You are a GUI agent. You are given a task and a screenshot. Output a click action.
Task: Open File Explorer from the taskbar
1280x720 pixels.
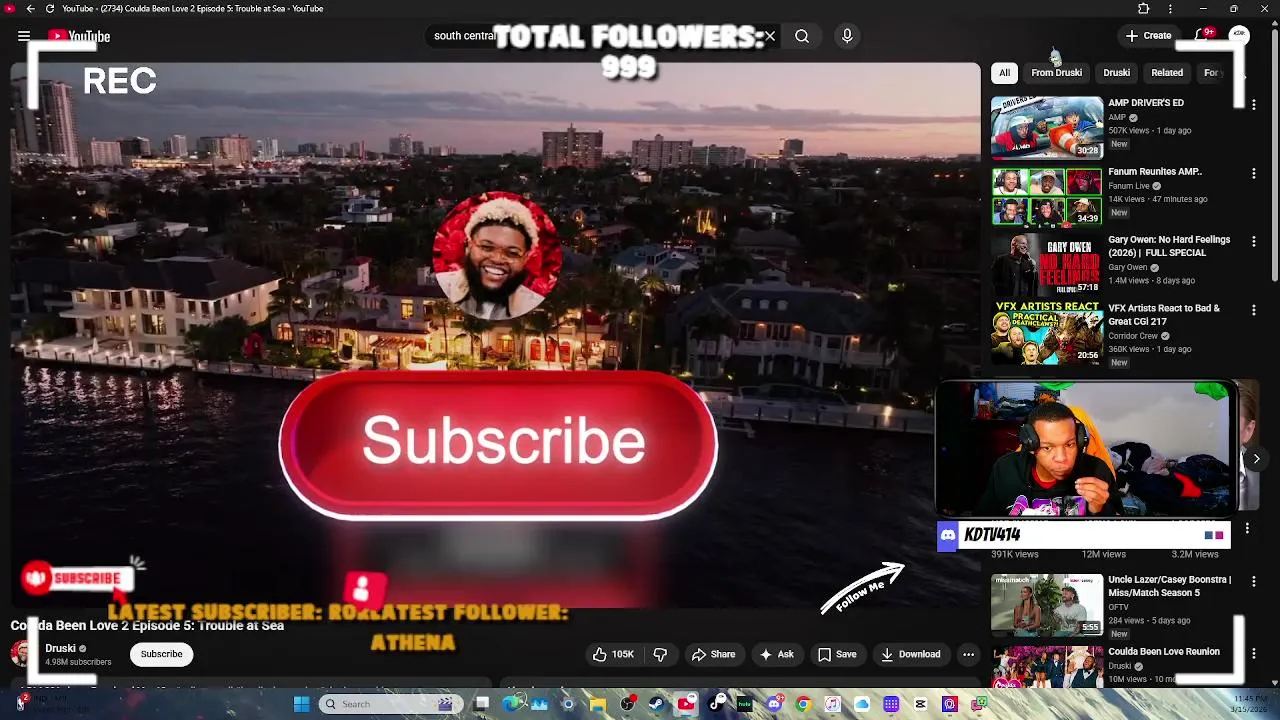598,704
